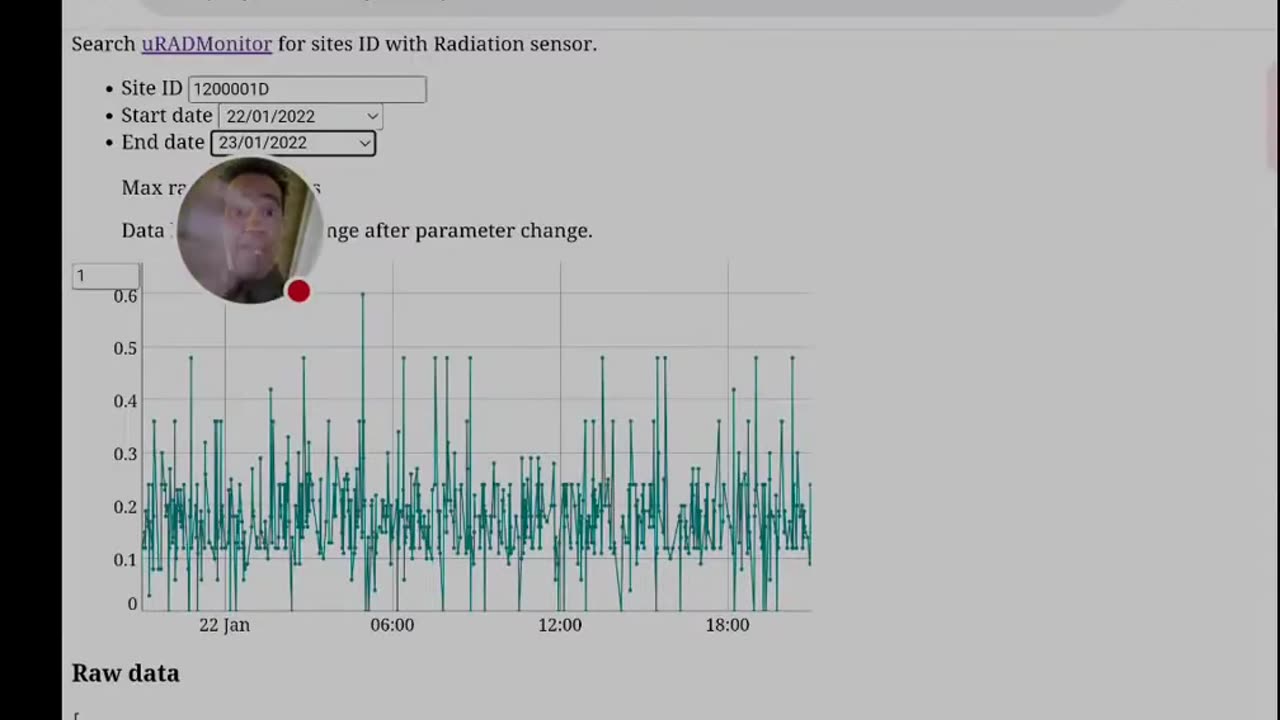Click the '12:00' axis label
This screenshot has width=1280, height=720.
(x=560, y=625)
